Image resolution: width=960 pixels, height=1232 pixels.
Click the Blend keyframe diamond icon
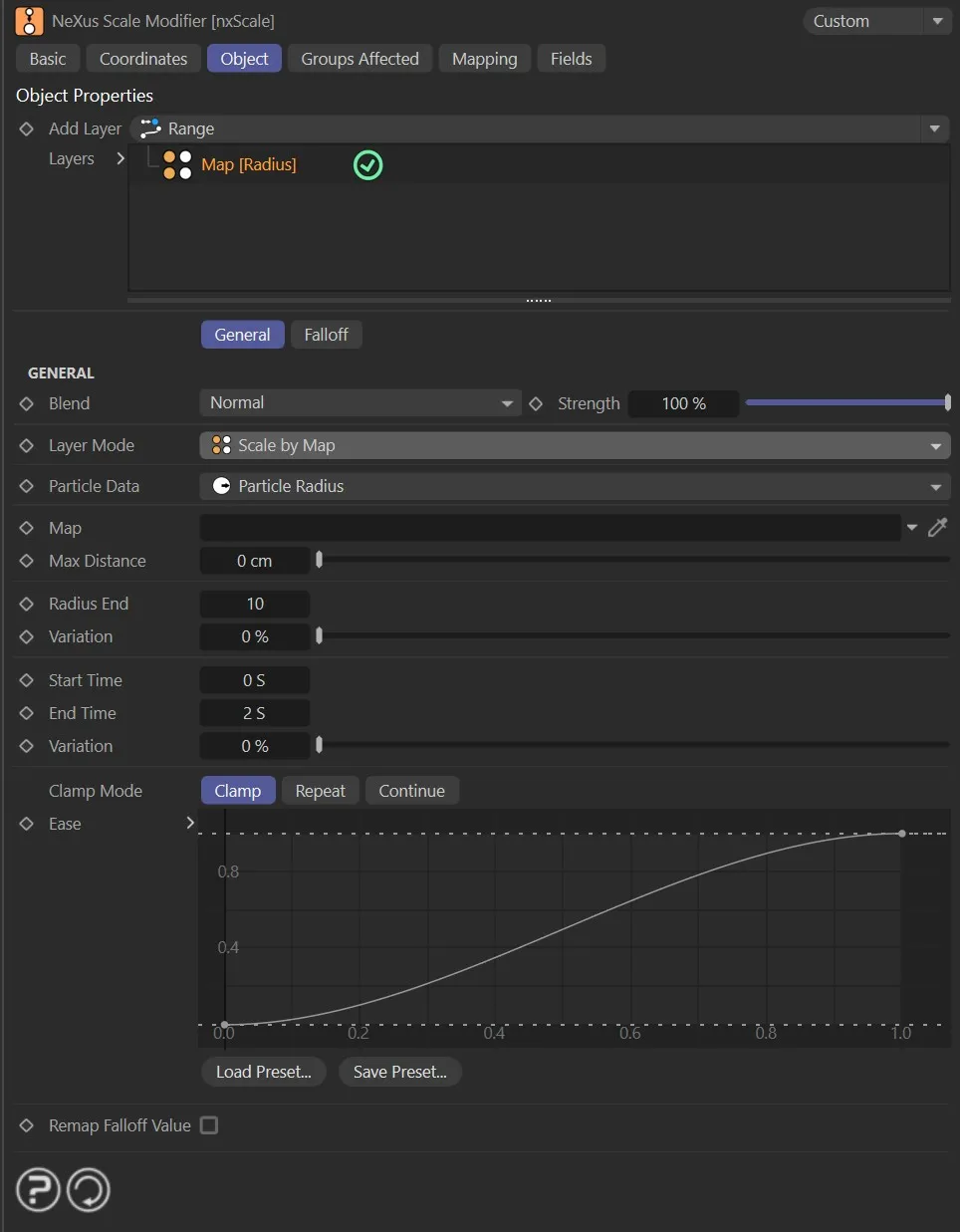(x=27, y=403)
